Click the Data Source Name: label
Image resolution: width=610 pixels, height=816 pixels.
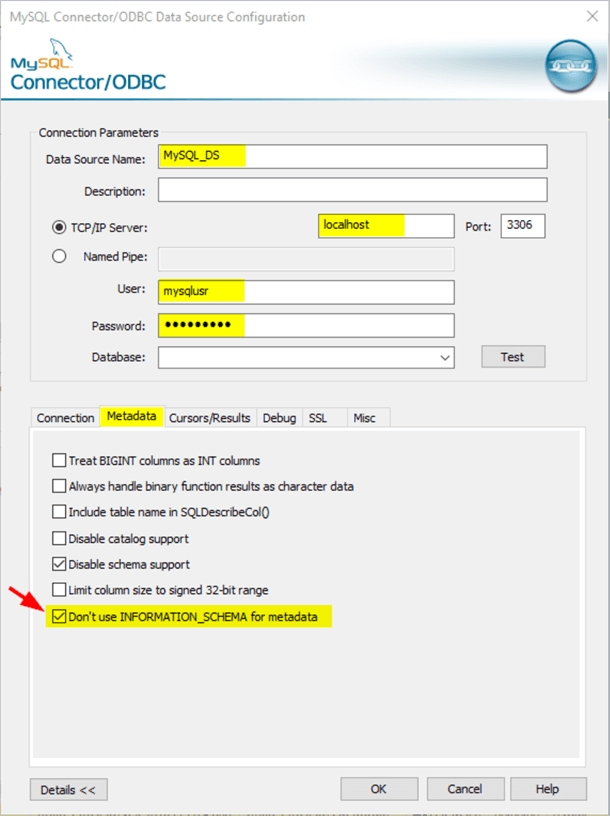pyautogui.click(x=95, y=159)
